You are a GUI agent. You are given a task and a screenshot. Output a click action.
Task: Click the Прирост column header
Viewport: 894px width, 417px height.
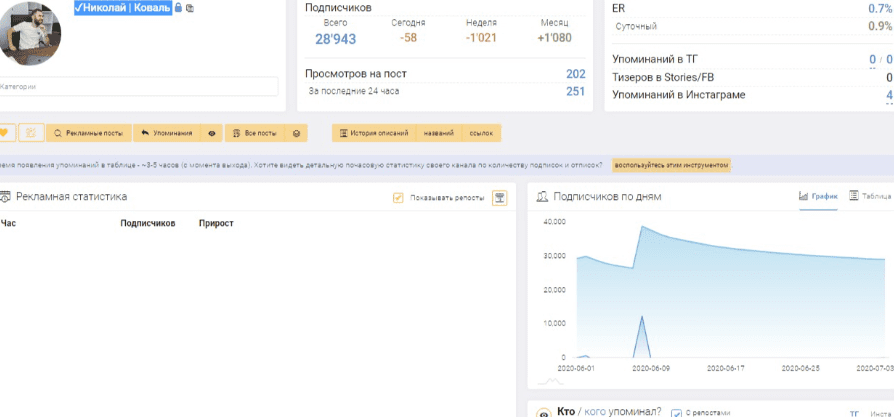pos(216,224)
